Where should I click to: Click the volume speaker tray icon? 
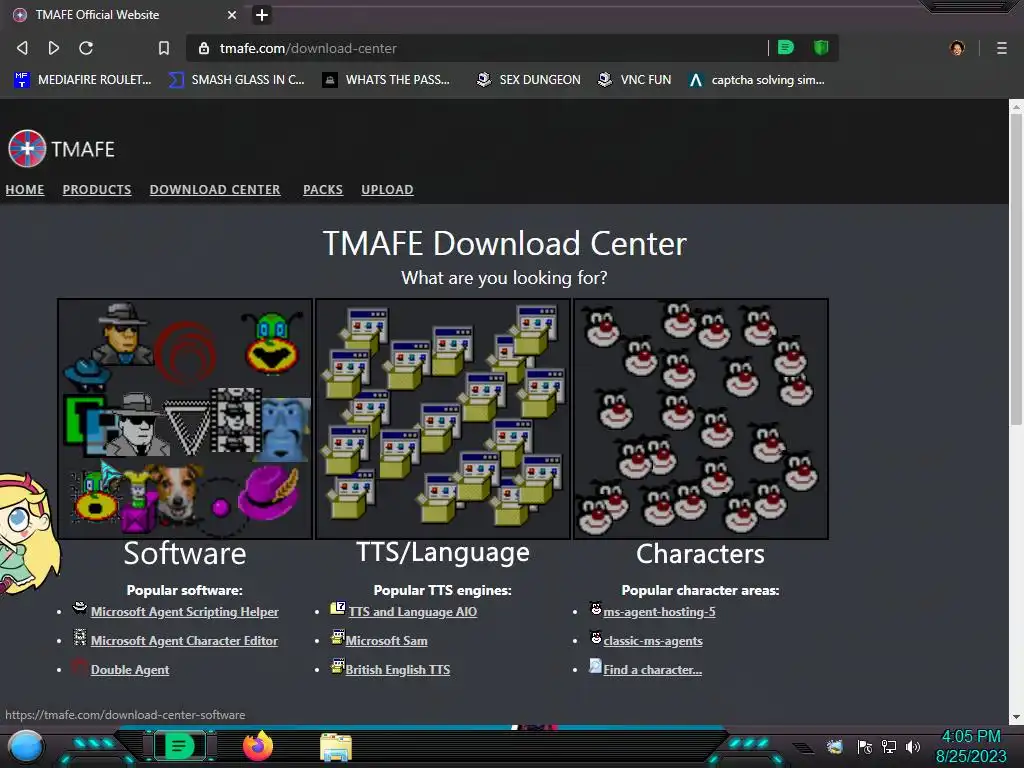[912, 746]
